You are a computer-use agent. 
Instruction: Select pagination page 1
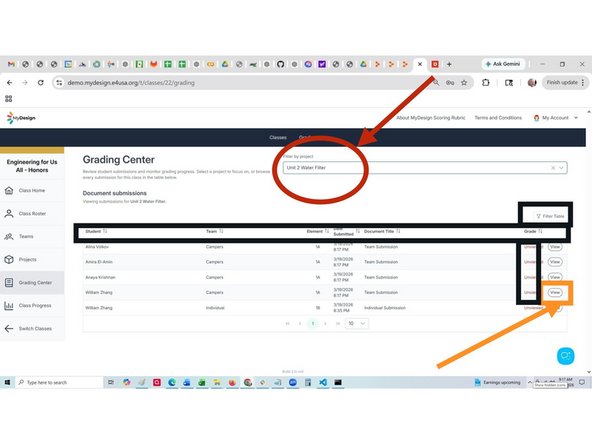click(x=313, y=324)
